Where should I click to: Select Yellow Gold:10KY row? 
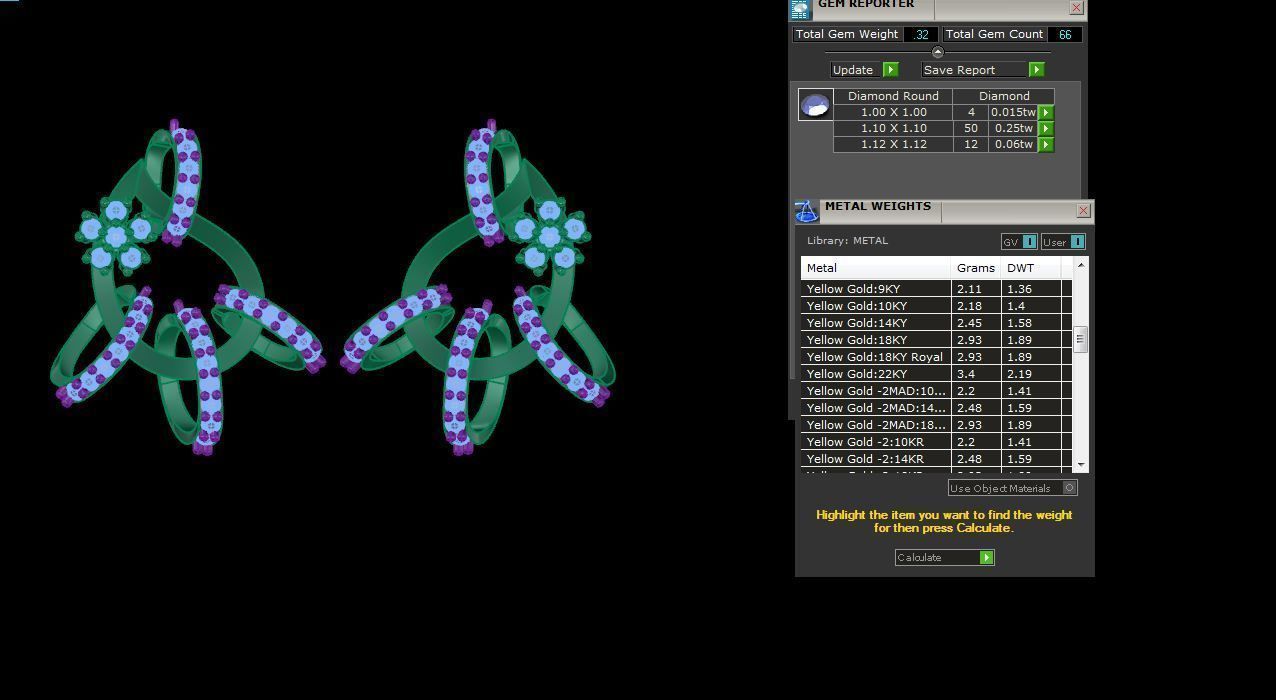(936, 306)
